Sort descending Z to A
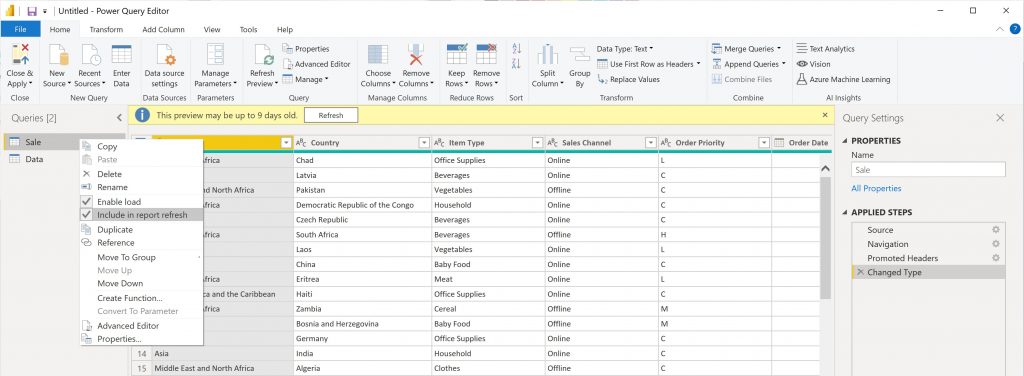This screenshot has height=376, width=1024. pyautogui.click(x=517, y=64)
